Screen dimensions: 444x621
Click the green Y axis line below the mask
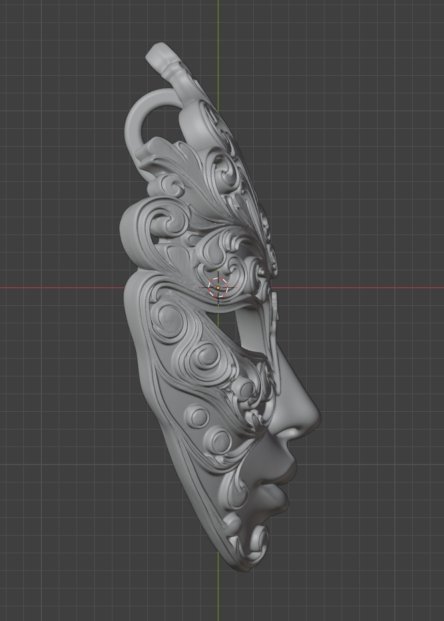coord(217,593)
